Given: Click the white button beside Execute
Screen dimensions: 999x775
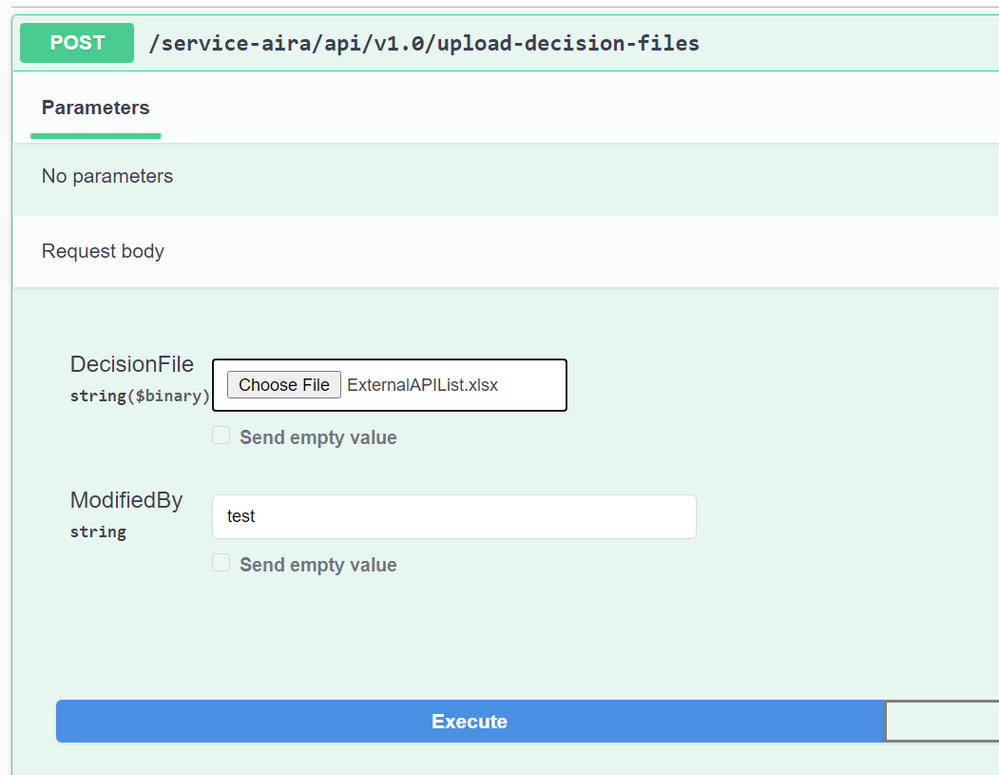Looking at the screenshot, I should click(940, 721).
